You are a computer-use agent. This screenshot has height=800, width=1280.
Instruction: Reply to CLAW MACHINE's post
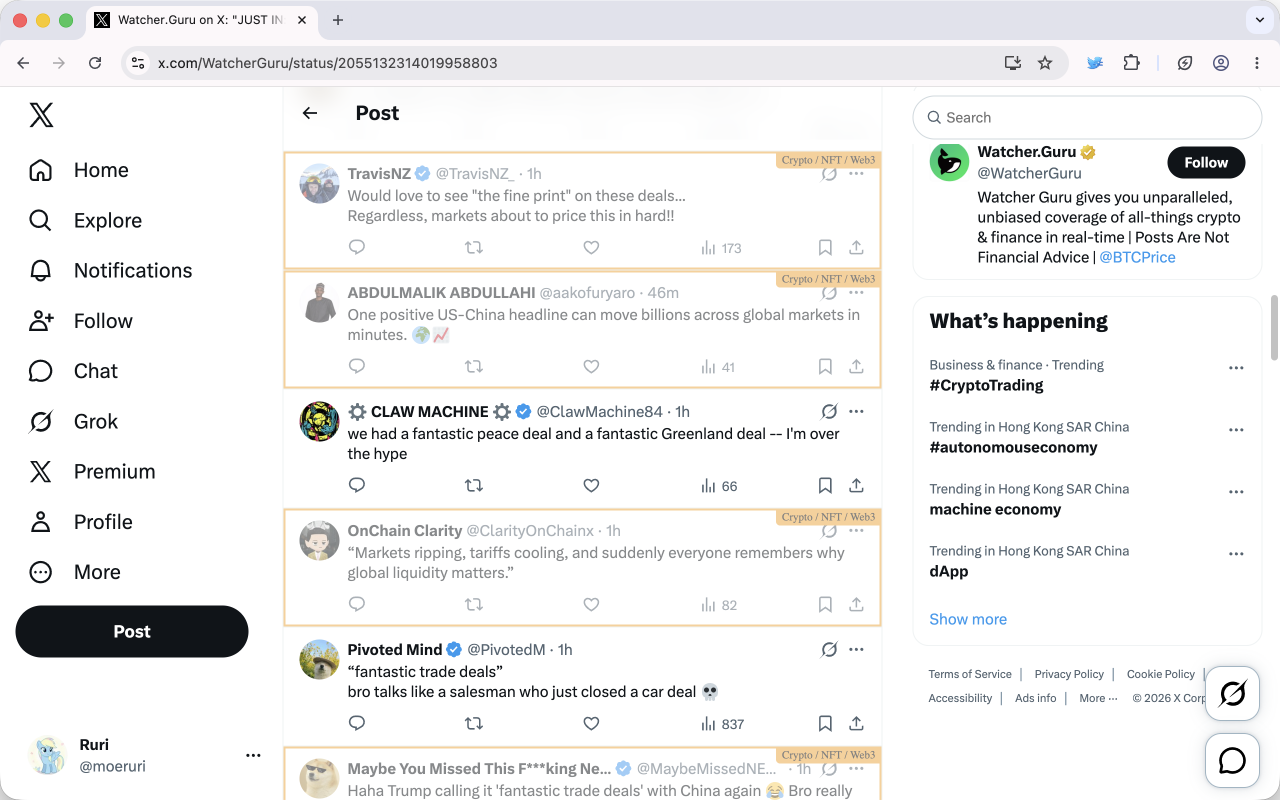[x=357, y=486]
